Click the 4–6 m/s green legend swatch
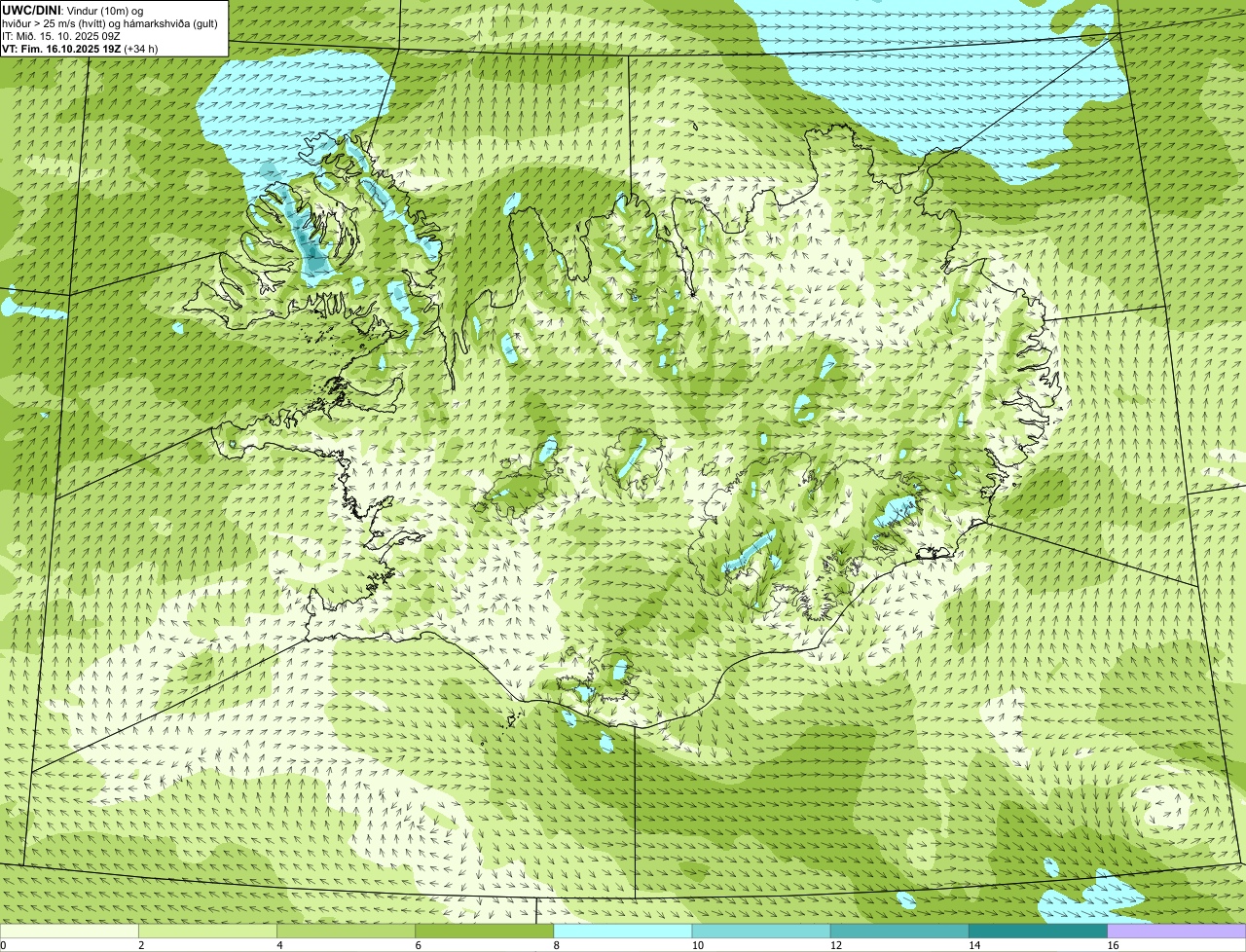 (x=347, y=932)
